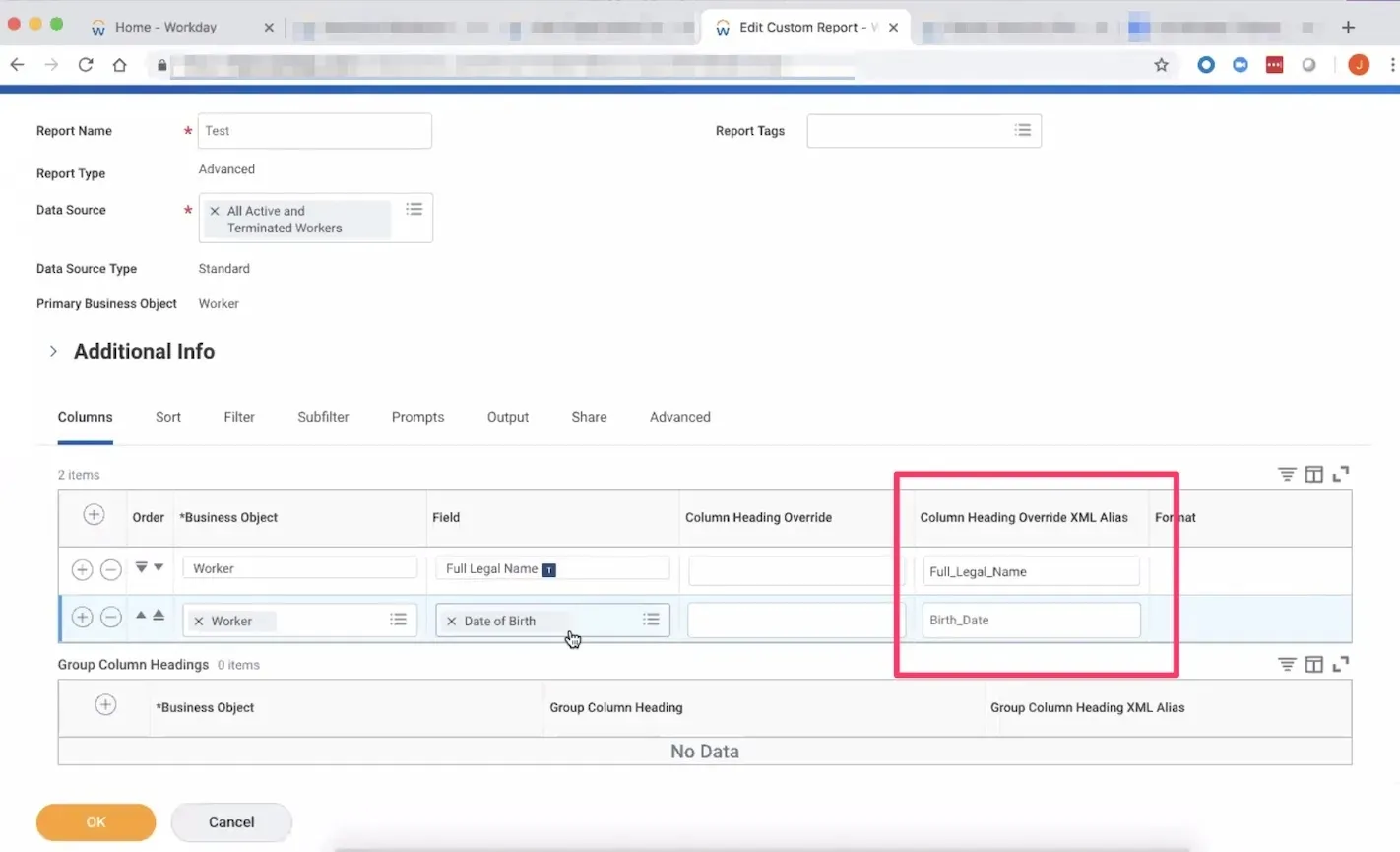Remove the Date of Birth field selection
The width and height of the screenshot is (1400, 852).
coord(452,622)
